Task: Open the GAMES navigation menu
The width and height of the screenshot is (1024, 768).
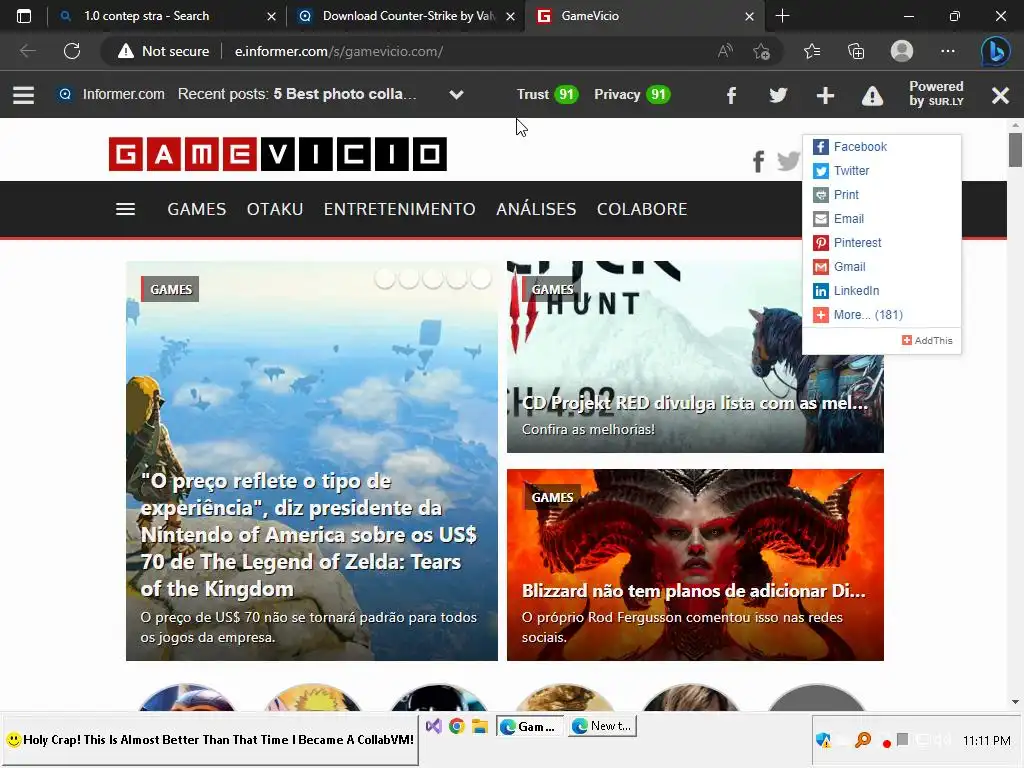Action: point(197,209)
